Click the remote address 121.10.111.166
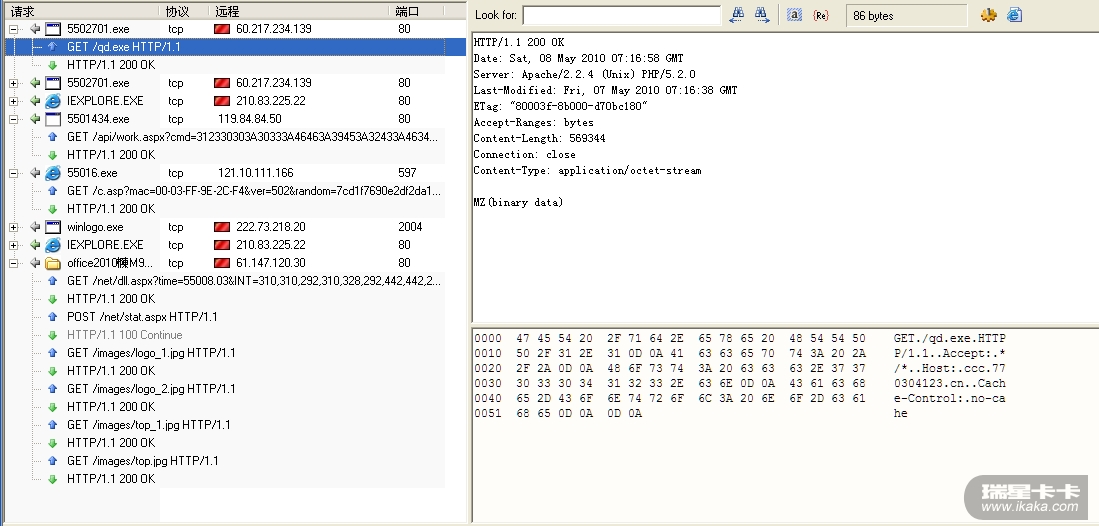The width and height of the screenshot is (1099, 526). (255, 173)
